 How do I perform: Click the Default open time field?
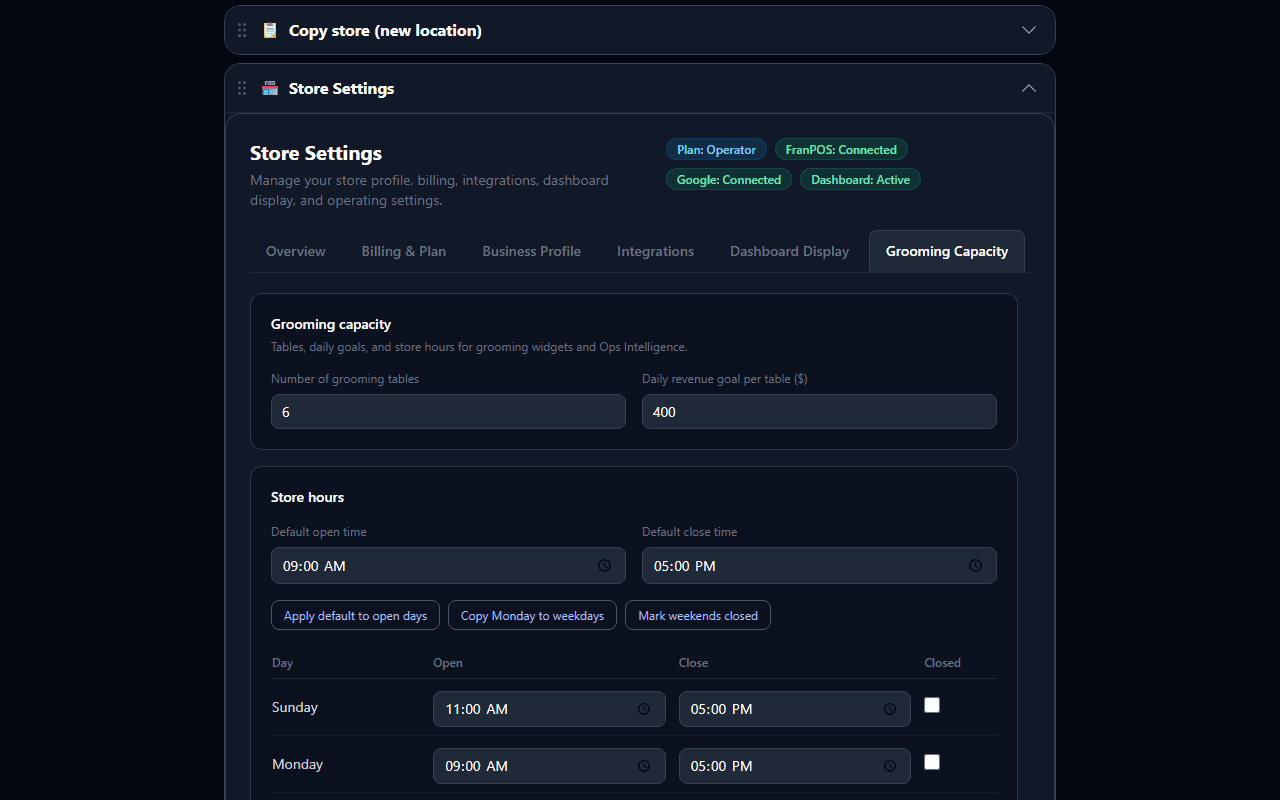[448, 566]
